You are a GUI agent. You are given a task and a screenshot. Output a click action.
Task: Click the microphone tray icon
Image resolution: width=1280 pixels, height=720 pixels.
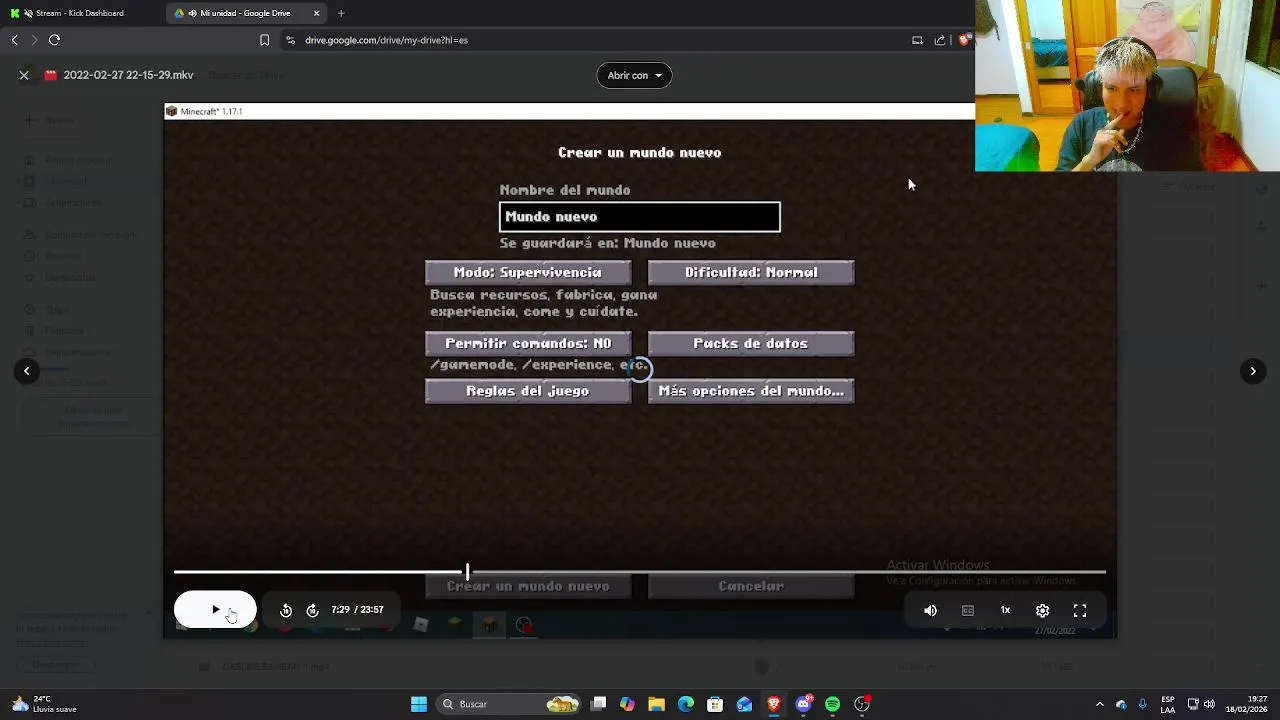(1142, 704)
